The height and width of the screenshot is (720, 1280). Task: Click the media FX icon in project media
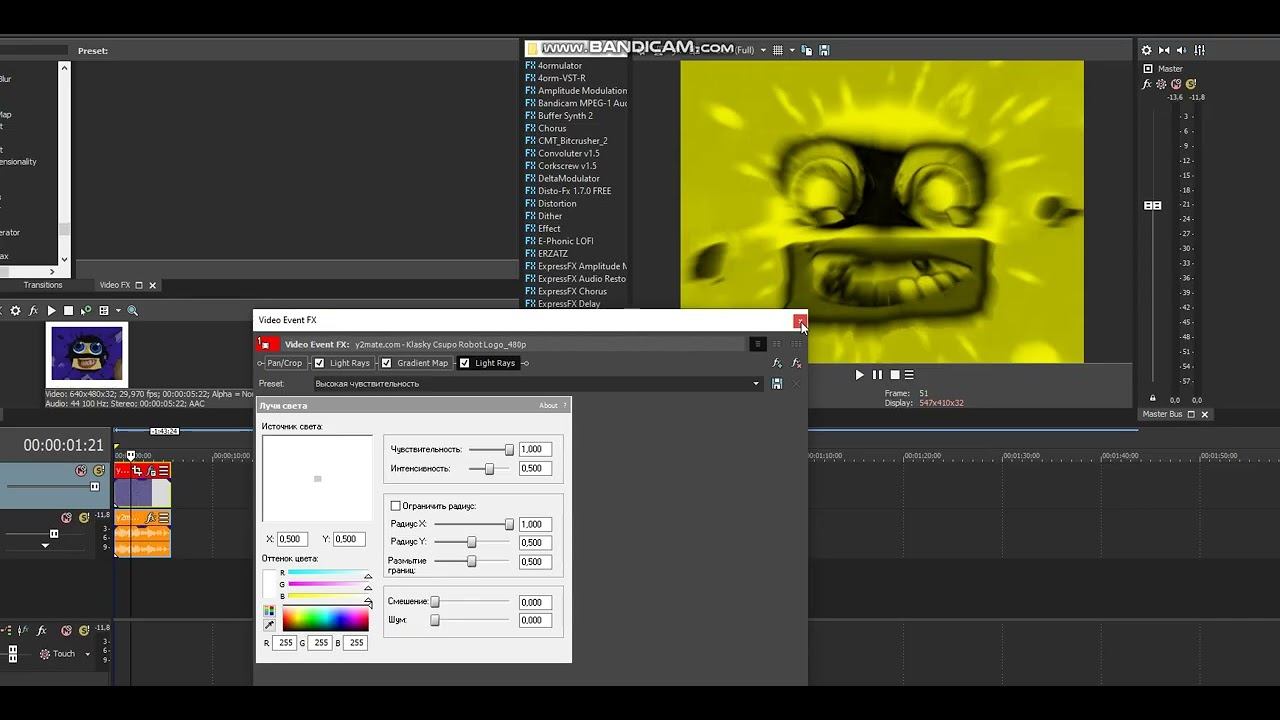33,311
